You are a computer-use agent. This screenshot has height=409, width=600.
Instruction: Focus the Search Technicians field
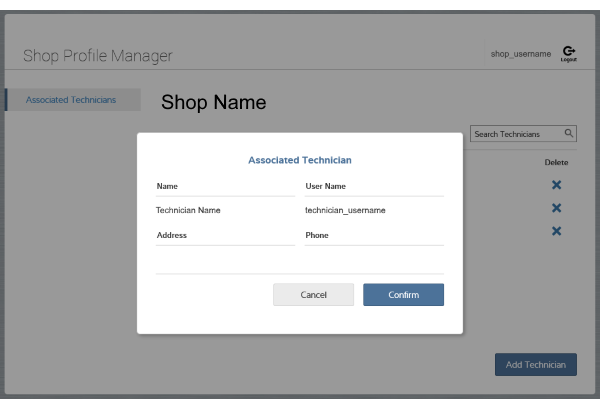(x=515, y=134)
